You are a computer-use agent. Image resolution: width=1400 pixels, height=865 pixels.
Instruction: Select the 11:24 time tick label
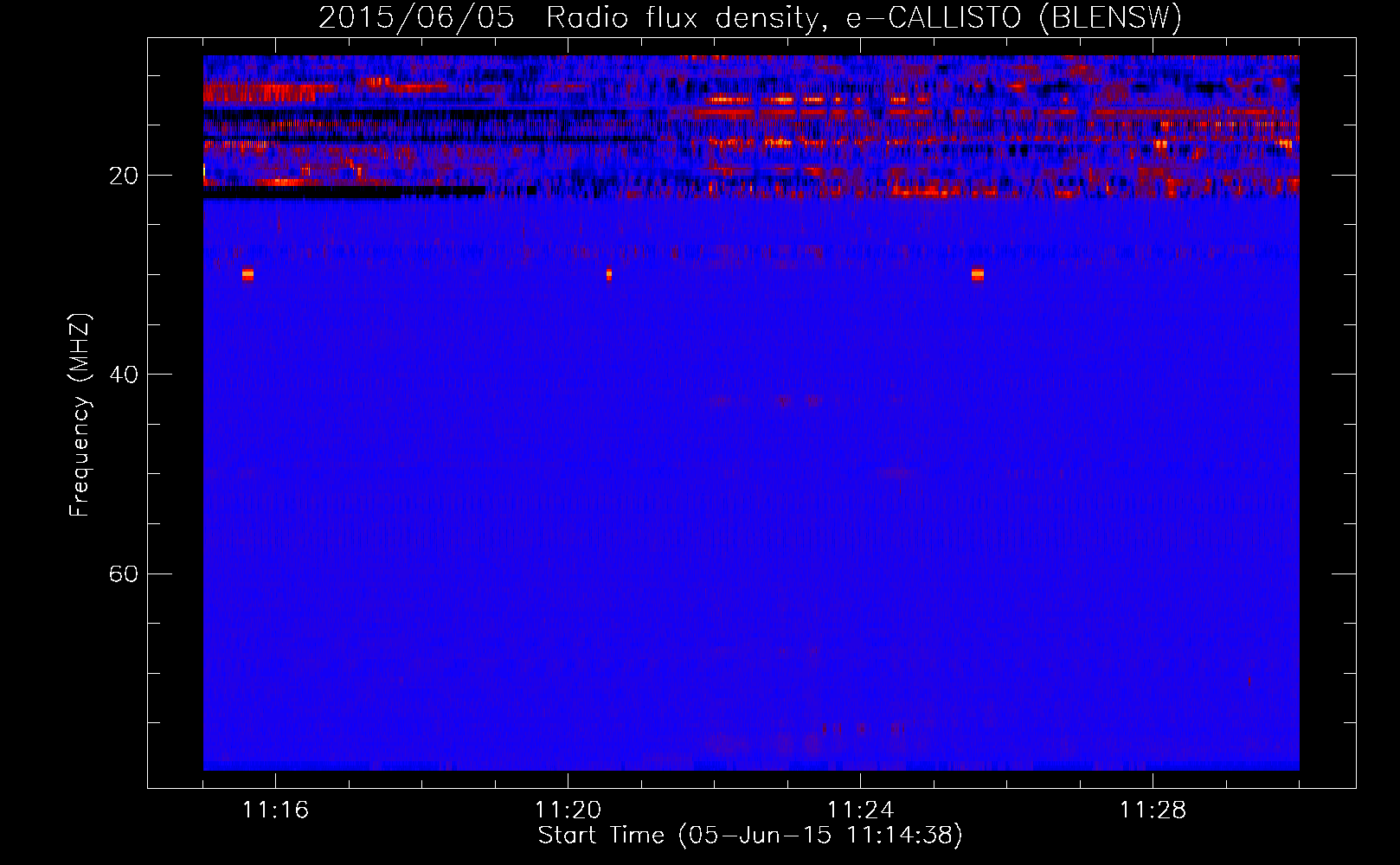[x=860, y=811]
